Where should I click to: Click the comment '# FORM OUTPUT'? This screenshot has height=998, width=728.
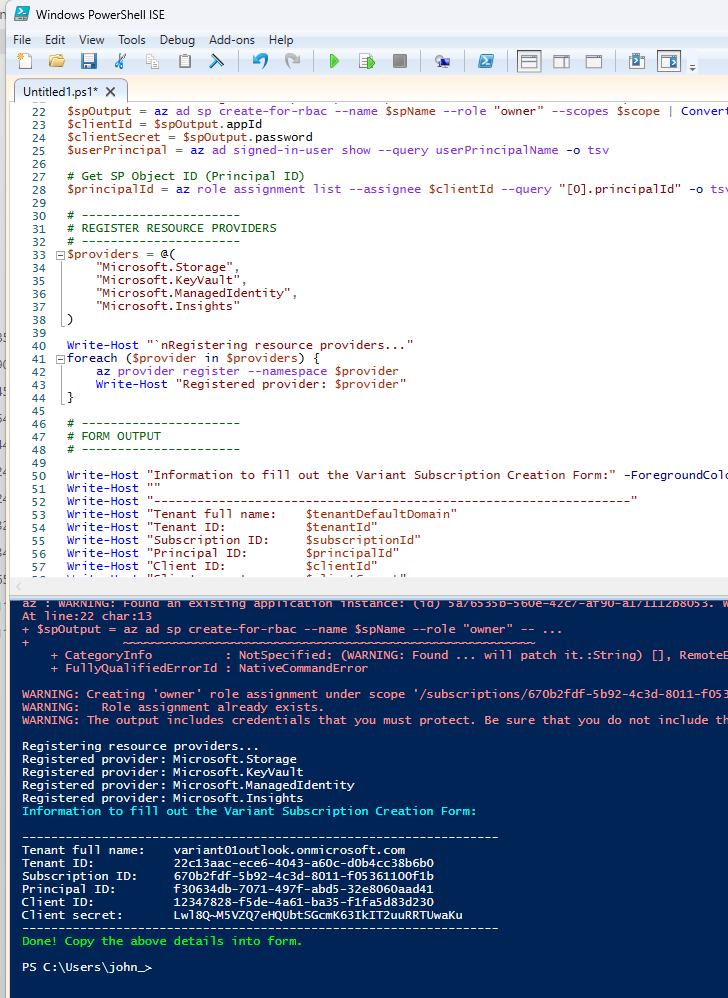[x=114, y=436]
